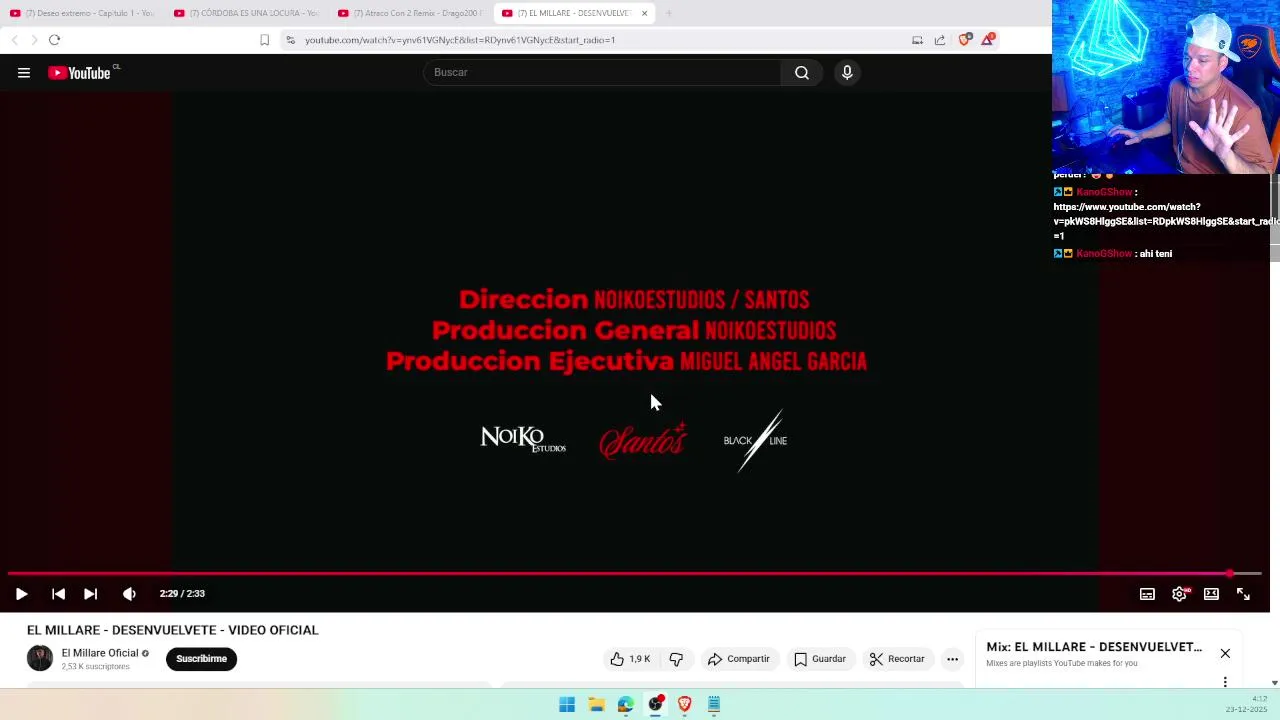
Task: Start voice search with microphone icon
Action: tap(847, 72)
